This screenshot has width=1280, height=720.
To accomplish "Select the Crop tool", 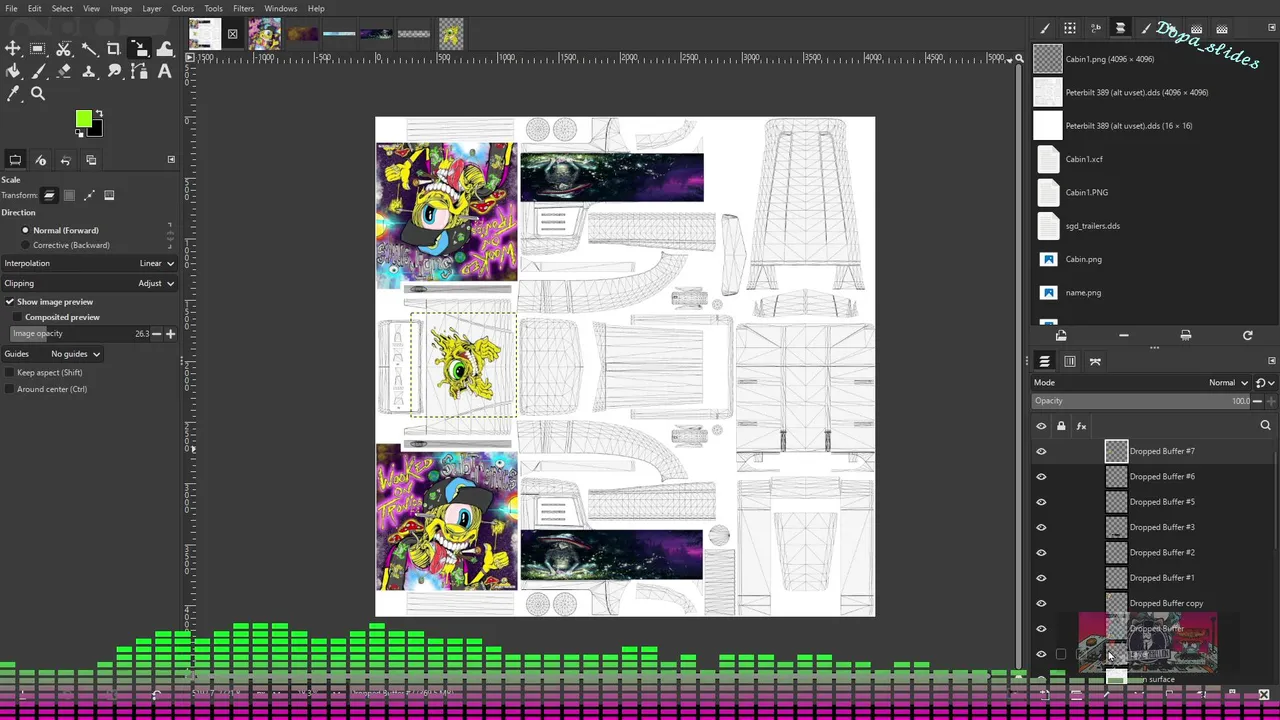I will point(114,49).
